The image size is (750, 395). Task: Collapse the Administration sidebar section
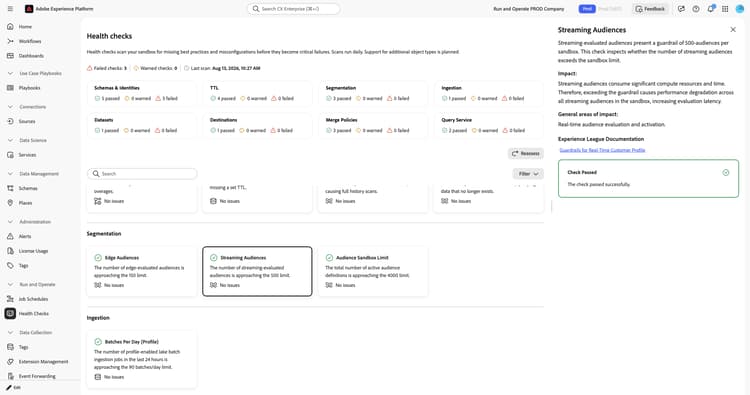[x=10, y=222]
